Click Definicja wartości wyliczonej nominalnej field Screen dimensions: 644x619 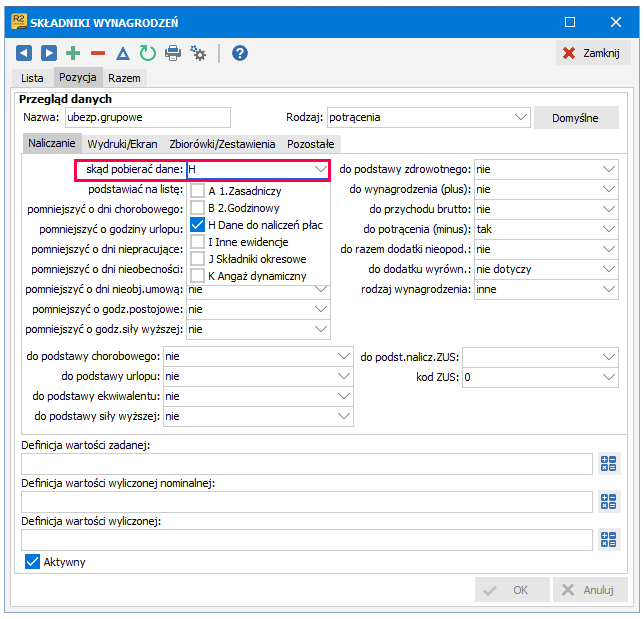tap(307, 502)
